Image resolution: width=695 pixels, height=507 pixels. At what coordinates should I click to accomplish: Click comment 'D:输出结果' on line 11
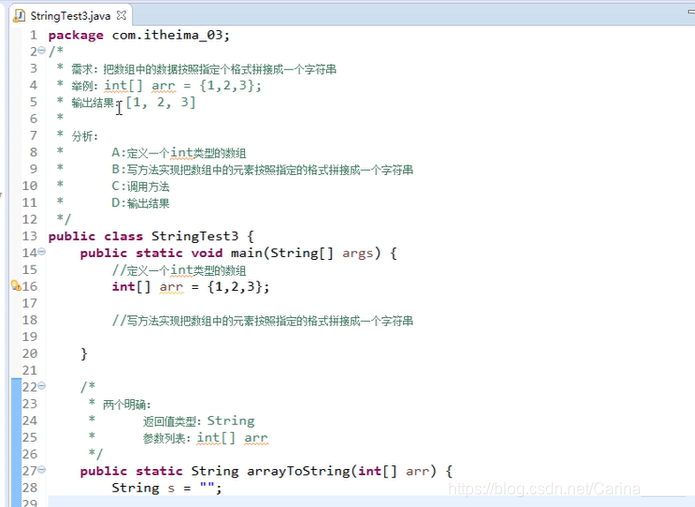point(141,203)
